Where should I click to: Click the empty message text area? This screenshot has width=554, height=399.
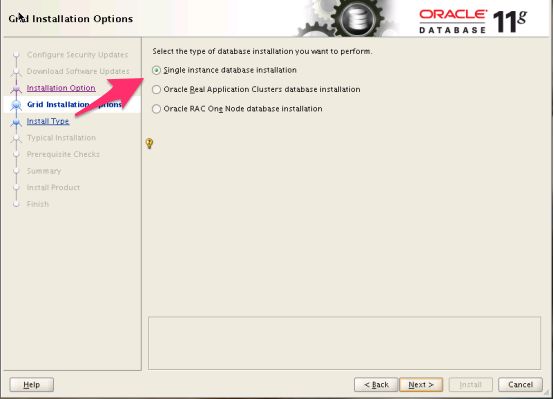(344, 343)
